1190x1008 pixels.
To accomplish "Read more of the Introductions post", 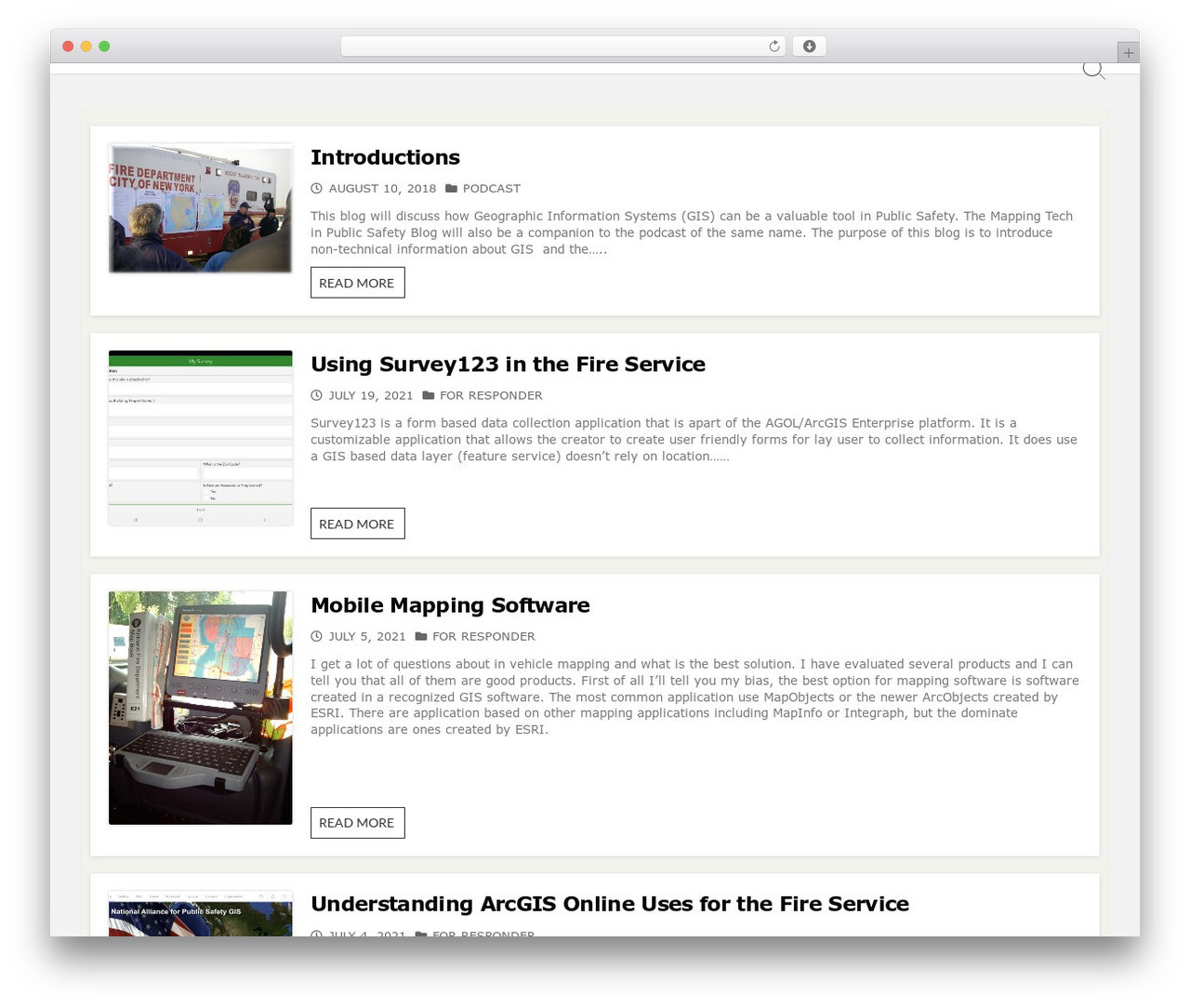I will coord(357,283).
